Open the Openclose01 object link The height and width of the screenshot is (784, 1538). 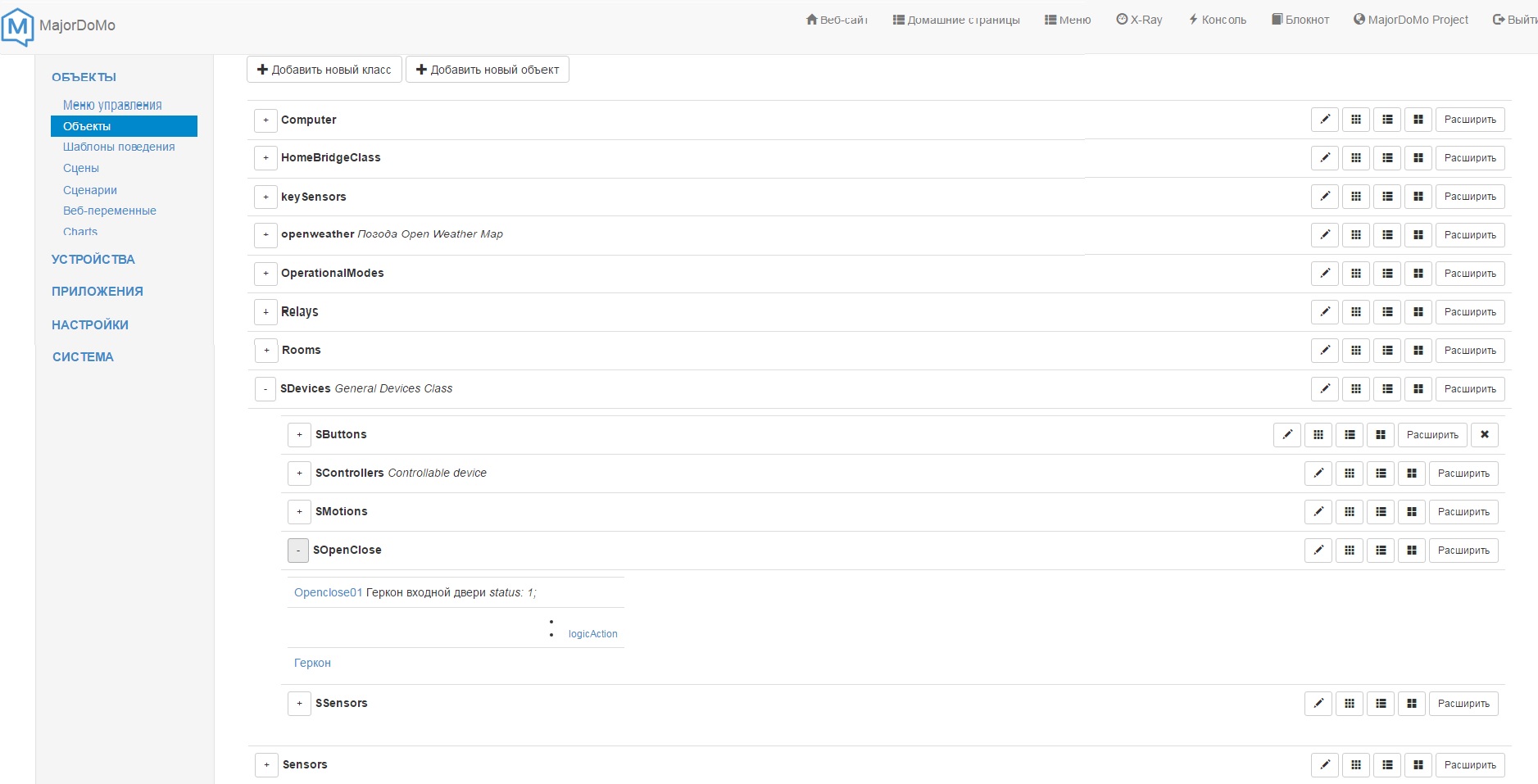[x=328, y=592]
